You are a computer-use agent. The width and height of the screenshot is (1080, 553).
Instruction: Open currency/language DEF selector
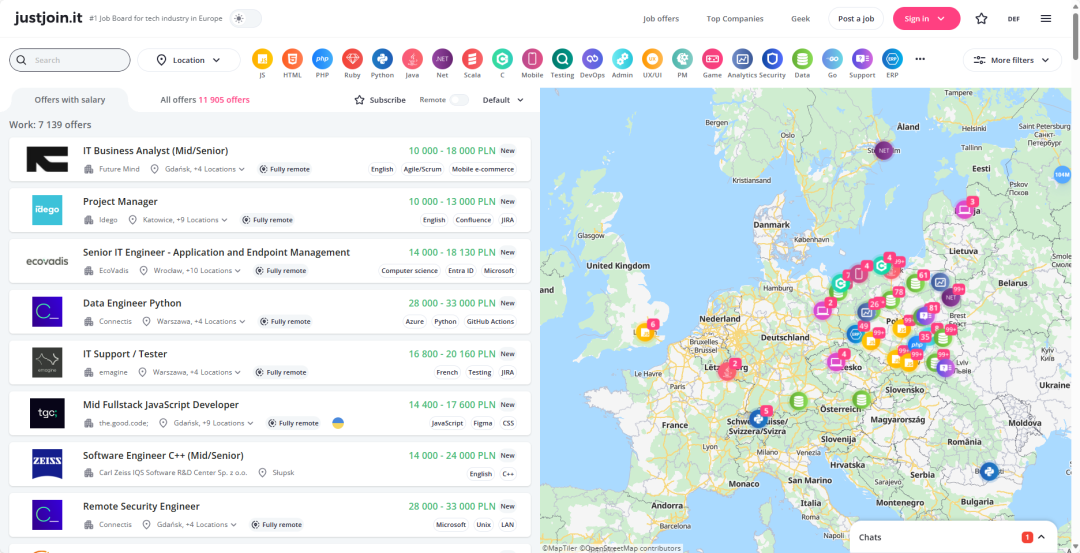1014,19
